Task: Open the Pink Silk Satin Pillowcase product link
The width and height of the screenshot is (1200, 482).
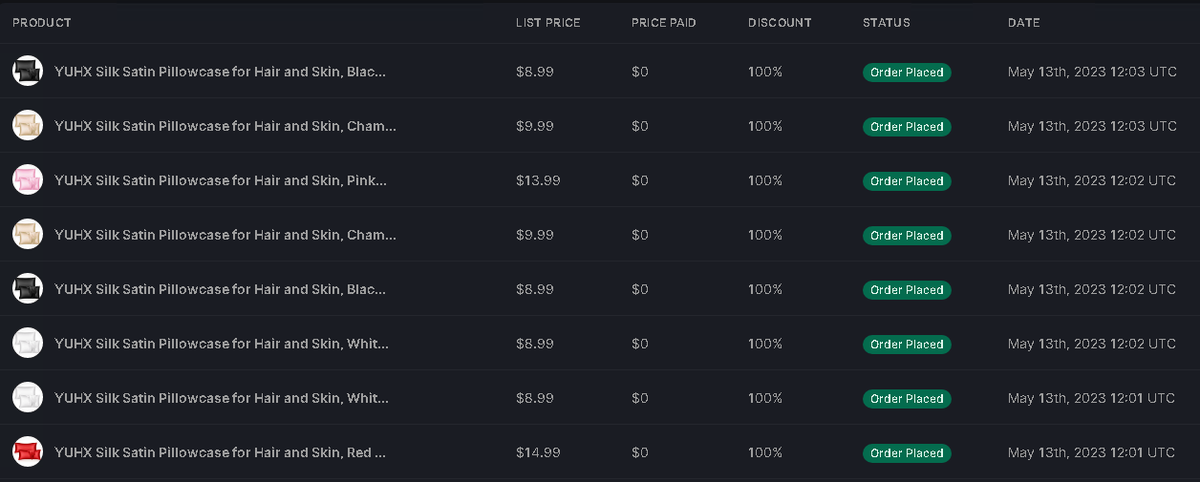Action: 221,181
